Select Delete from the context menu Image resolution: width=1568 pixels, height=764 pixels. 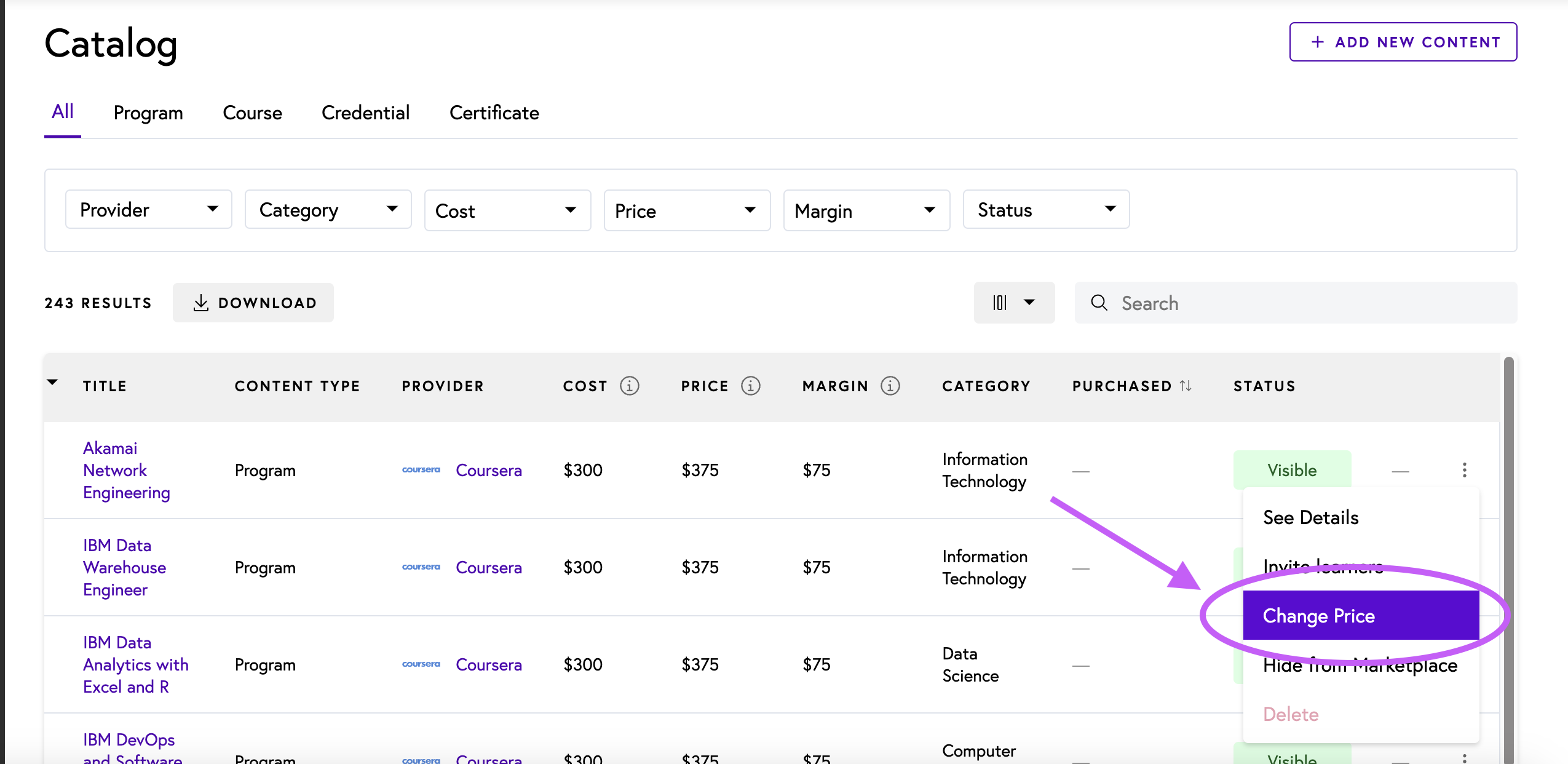pos(1361,714)
